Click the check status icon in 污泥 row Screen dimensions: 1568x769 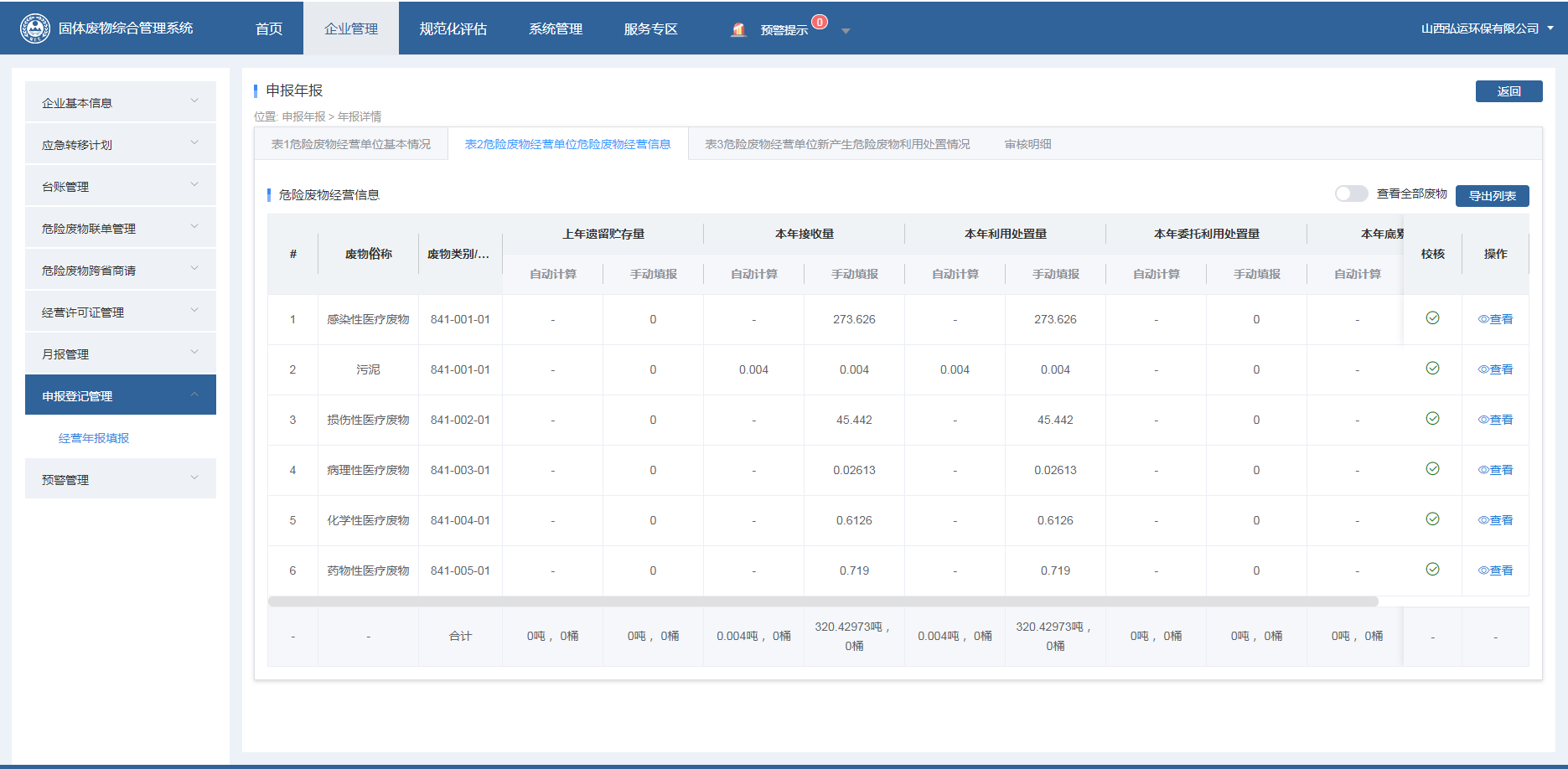[1432, 369]
